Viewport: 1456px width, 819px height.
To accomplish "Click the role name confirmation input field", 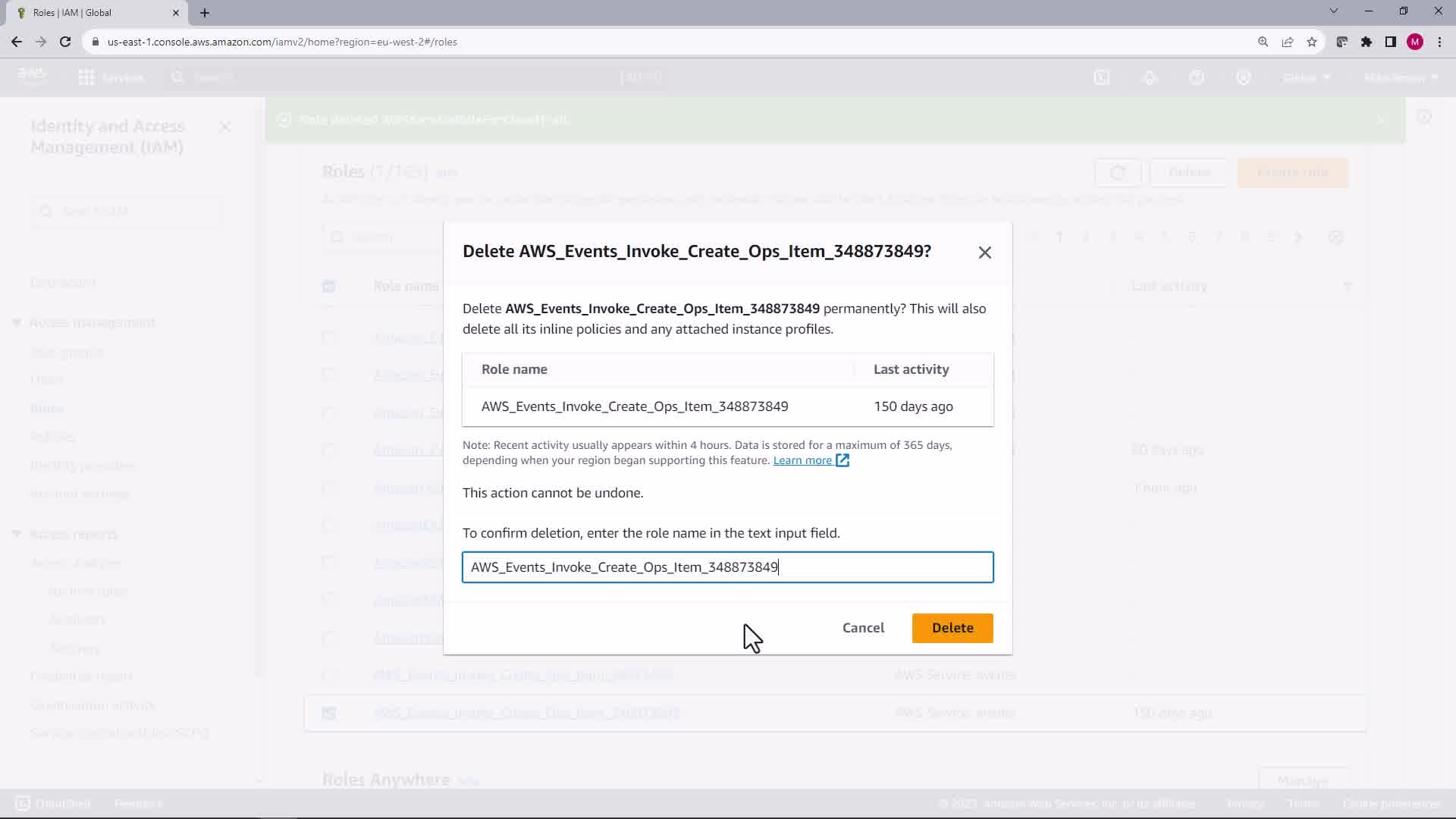I will coord(726,567).
